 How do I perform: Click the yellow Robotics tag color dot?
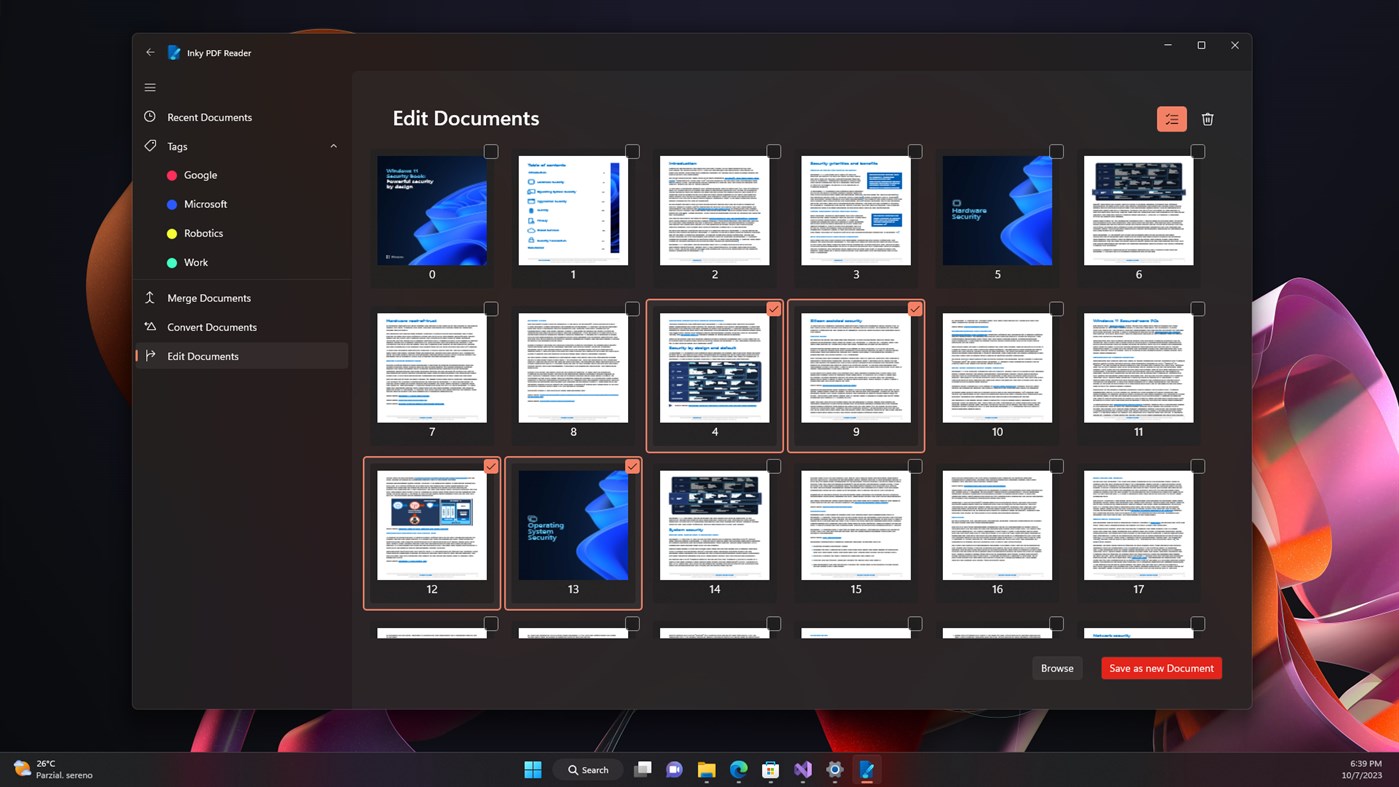(172, 233)
